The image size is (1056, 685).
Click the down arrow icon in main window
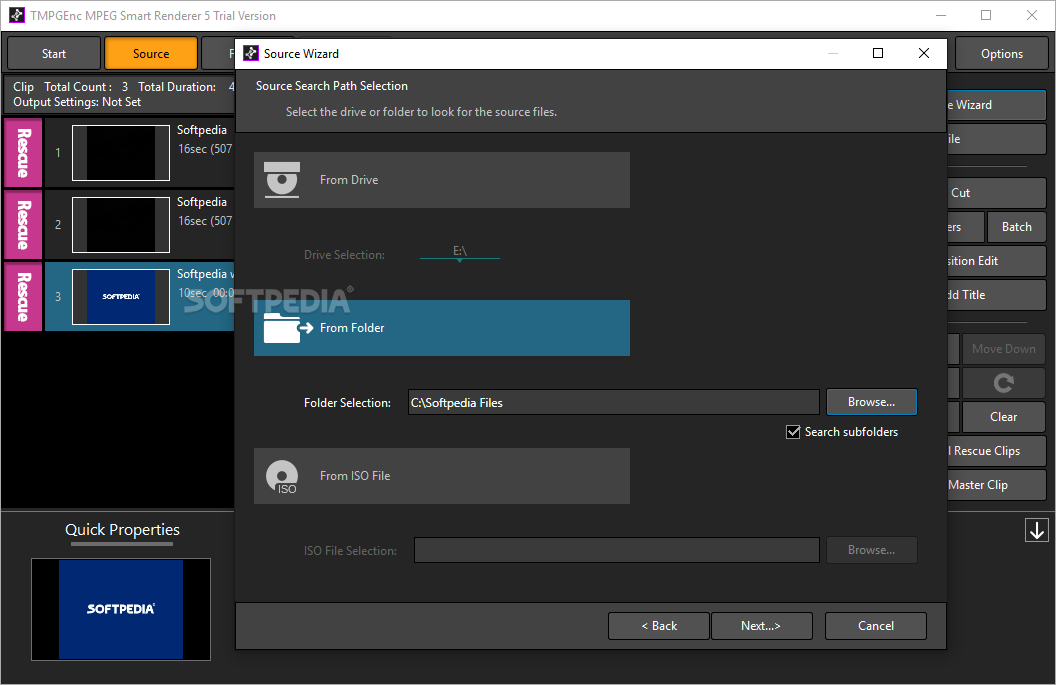pyautogui.click(x=1036, y=530)
